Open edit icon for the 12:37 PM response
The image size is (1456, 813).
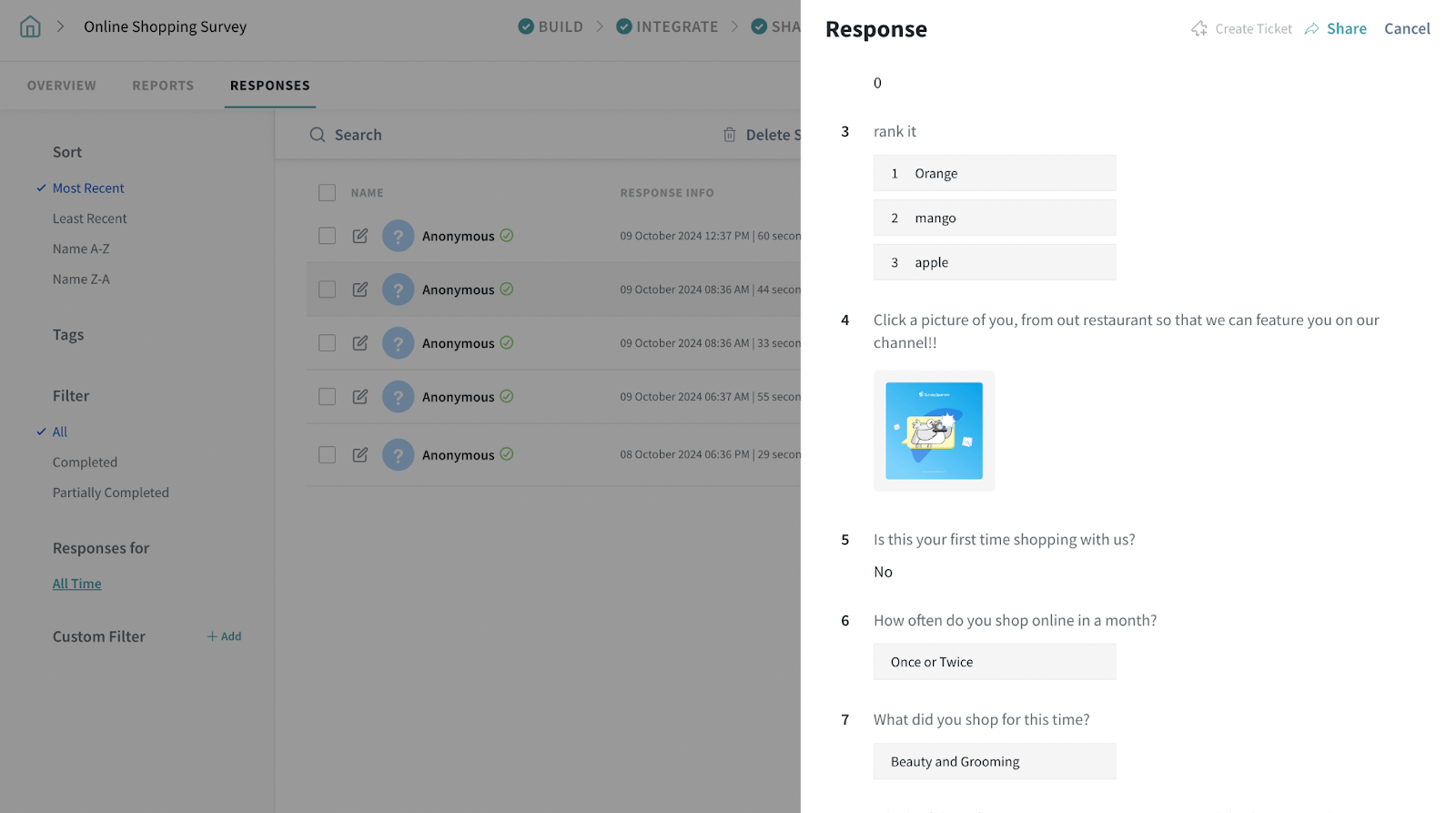(x=360, y=236)
